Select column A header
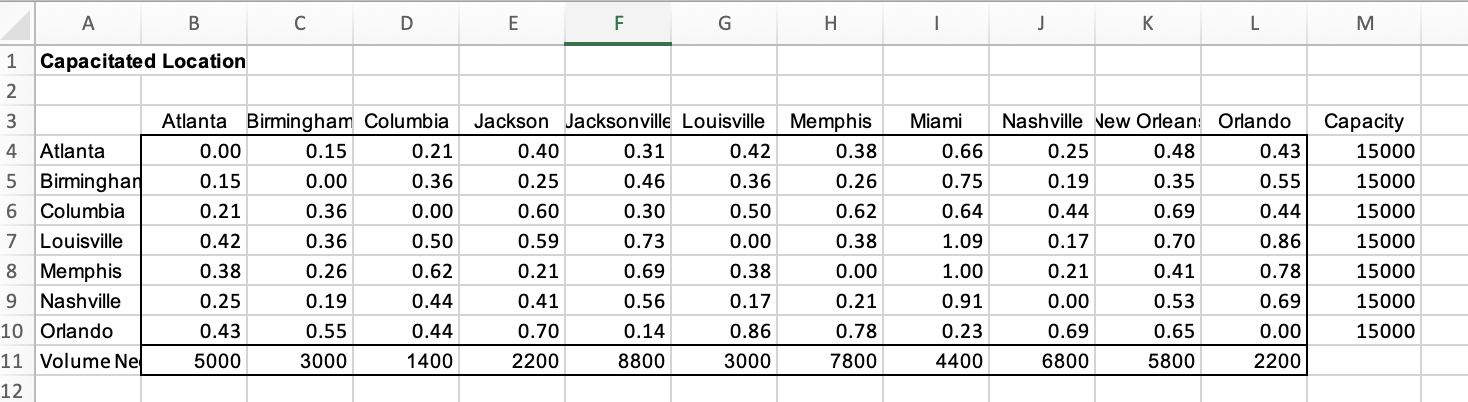 [x=88, y=22]
